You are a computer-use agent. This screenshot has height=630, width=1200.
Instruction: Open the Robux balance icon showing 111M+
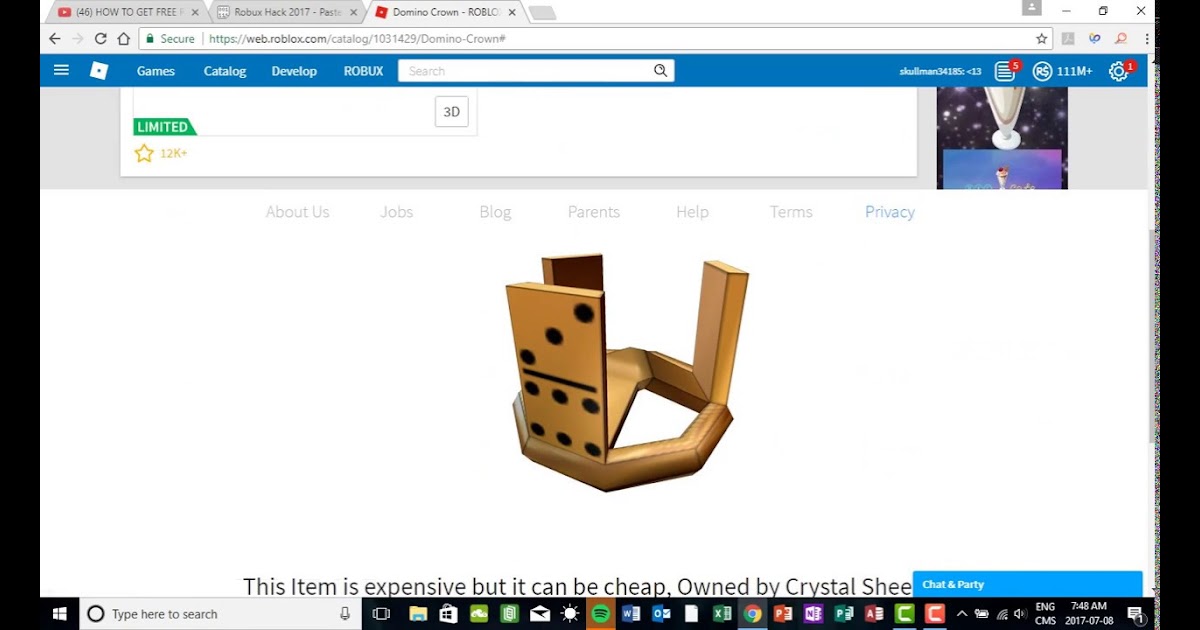coord(1042,71)
